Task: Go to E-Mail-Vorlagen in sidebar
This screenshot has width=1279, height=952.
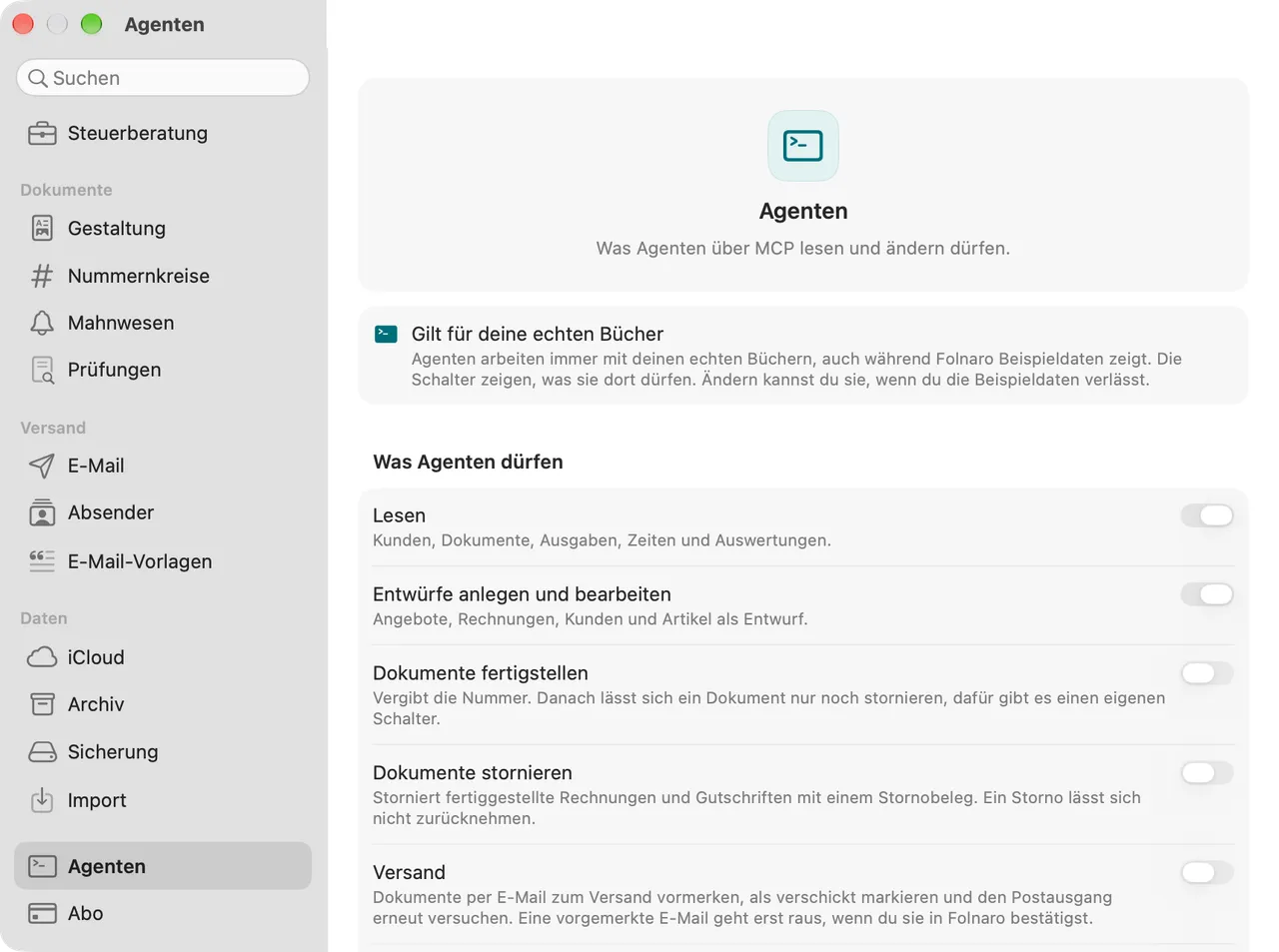Action: [x=163, y=561]
